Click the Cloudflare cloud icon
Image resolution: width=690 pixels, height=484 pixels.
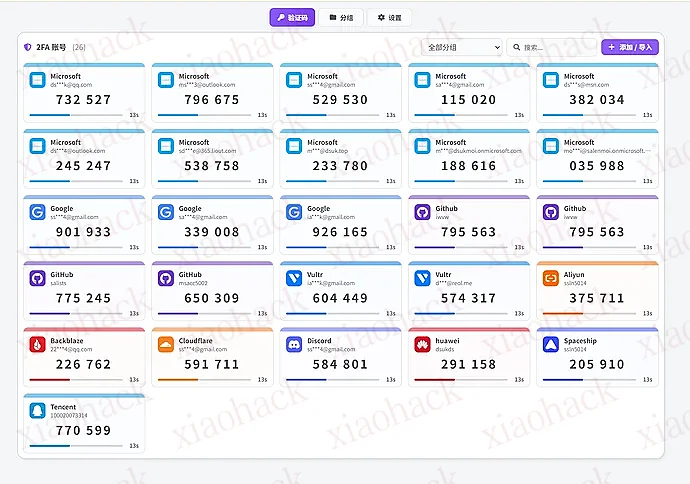tap(165, 345)
